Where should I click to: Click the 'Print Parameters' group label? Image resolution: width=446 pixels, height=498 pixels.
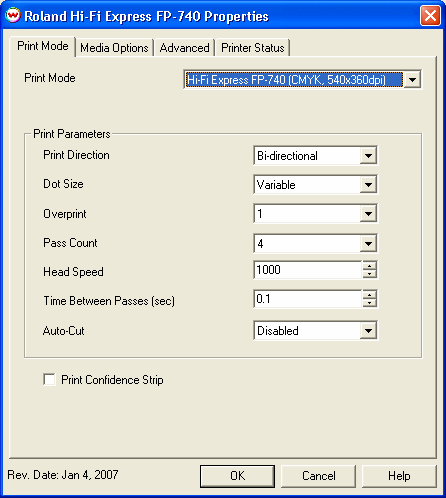(x=72, y=134)
